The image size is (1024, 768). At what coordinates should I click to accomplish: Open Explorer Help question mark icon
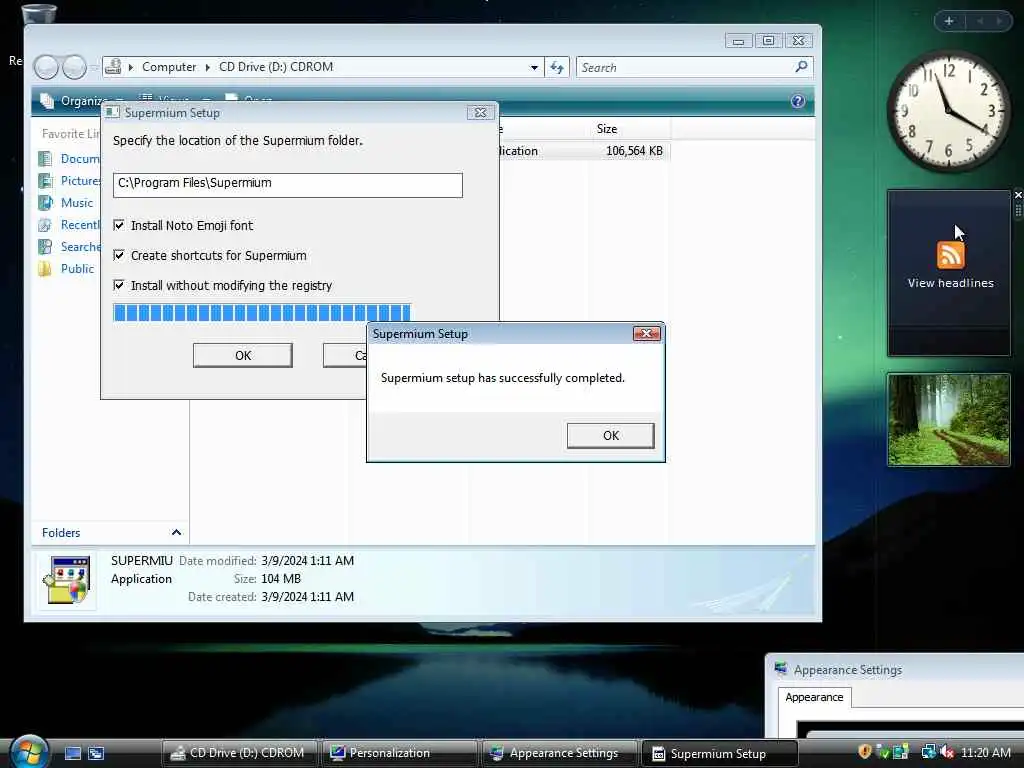pyautogui.click(x=797, y=101)
